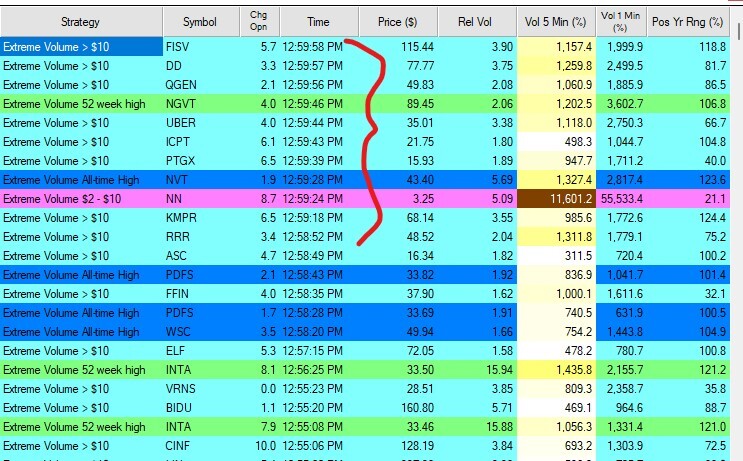743x461 pixels.
Task: Sort by the Strategy column header
Action: (x=81, y=22)
